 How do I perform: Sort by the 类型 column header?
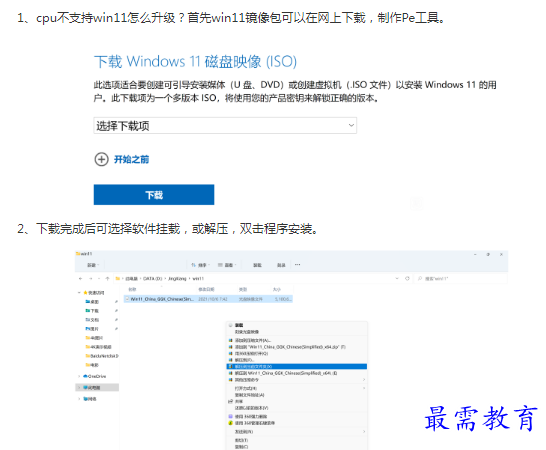[243, 289]
